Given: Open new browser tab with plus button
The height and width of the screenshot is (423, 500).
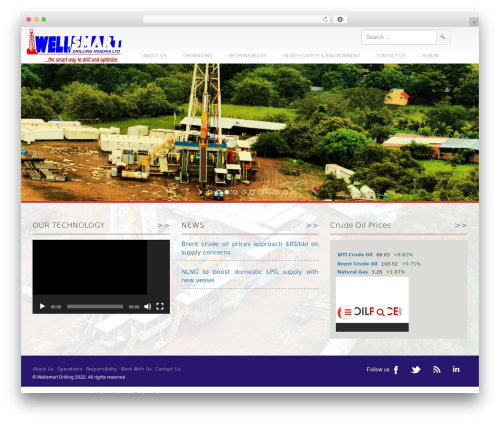Looking at the screenshot, I should click(474, 22).
